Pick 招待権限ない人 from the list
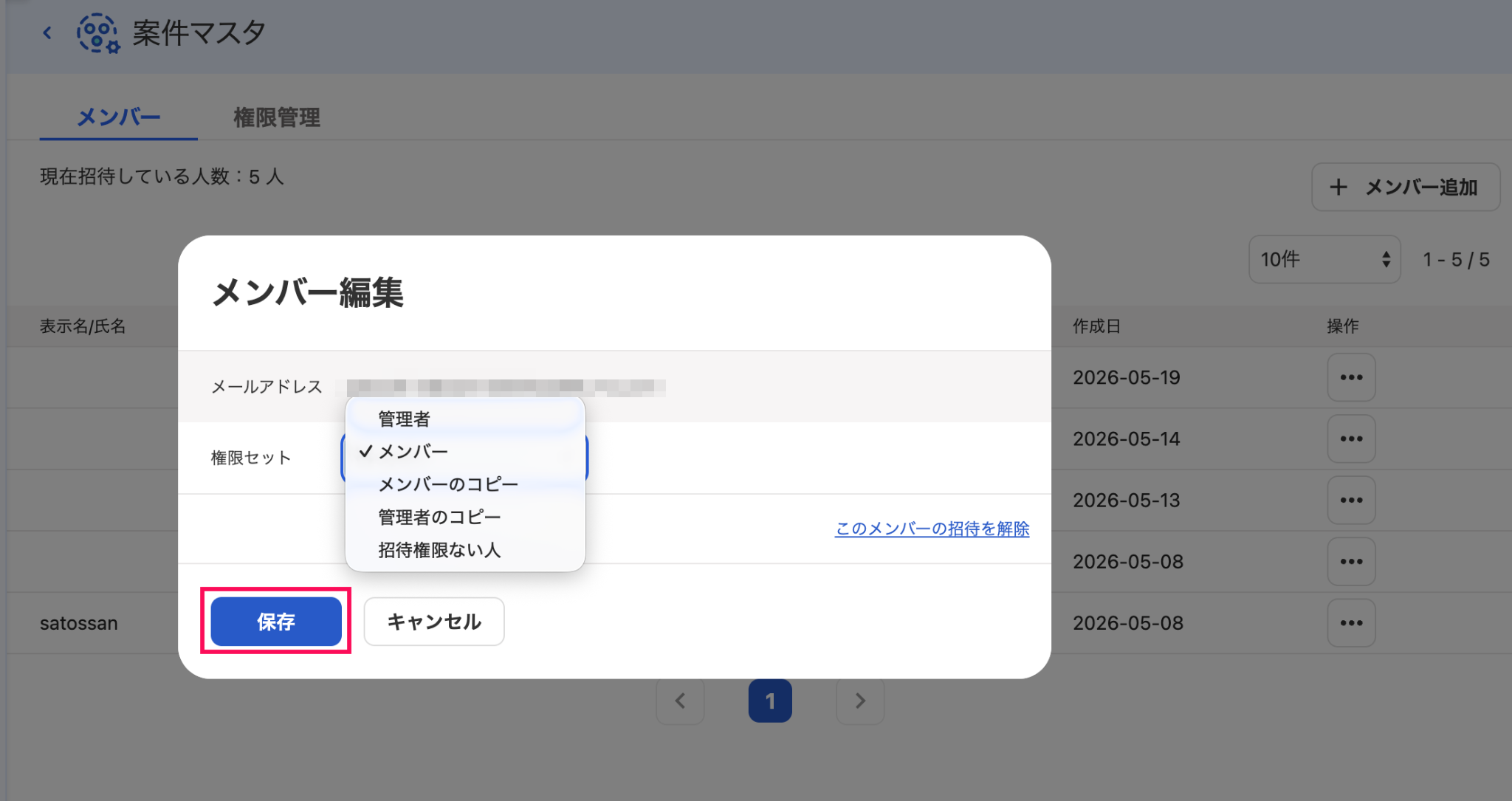 pyautogui.click(x=465, y=550)
